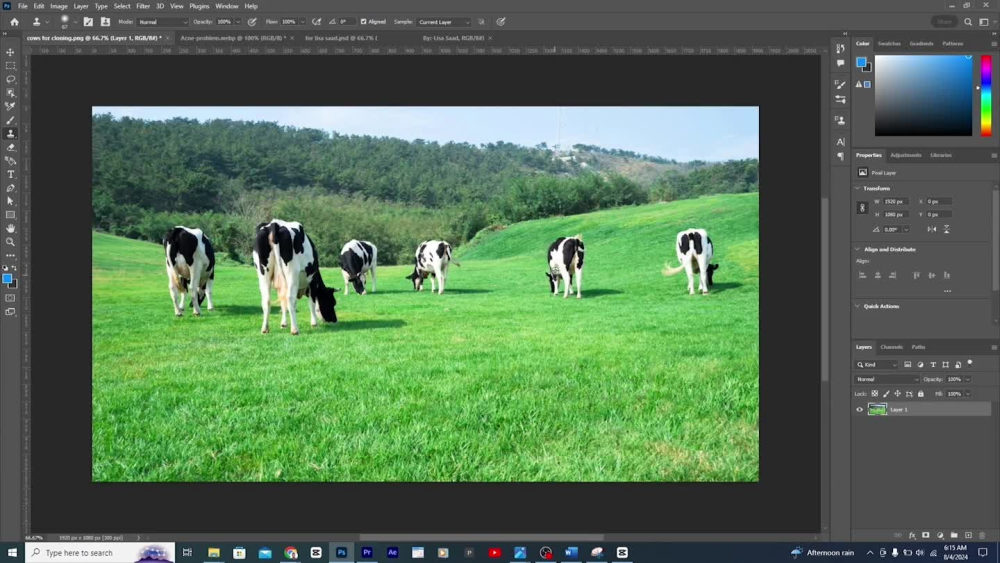This screenshot has width=1000, height=563.
Task: Switch to Acne-problems.webp document tab
Action: click(x=232, y=38)
